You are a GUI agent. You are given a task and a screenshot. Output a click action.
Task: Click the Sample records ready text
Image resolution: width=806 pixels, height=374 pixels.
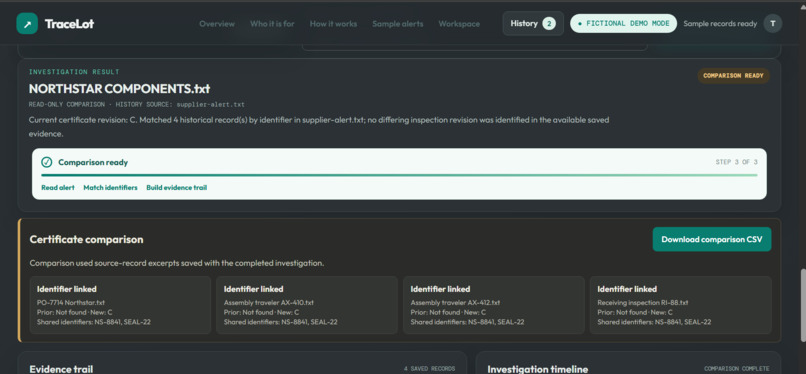(x=720, y=24)
